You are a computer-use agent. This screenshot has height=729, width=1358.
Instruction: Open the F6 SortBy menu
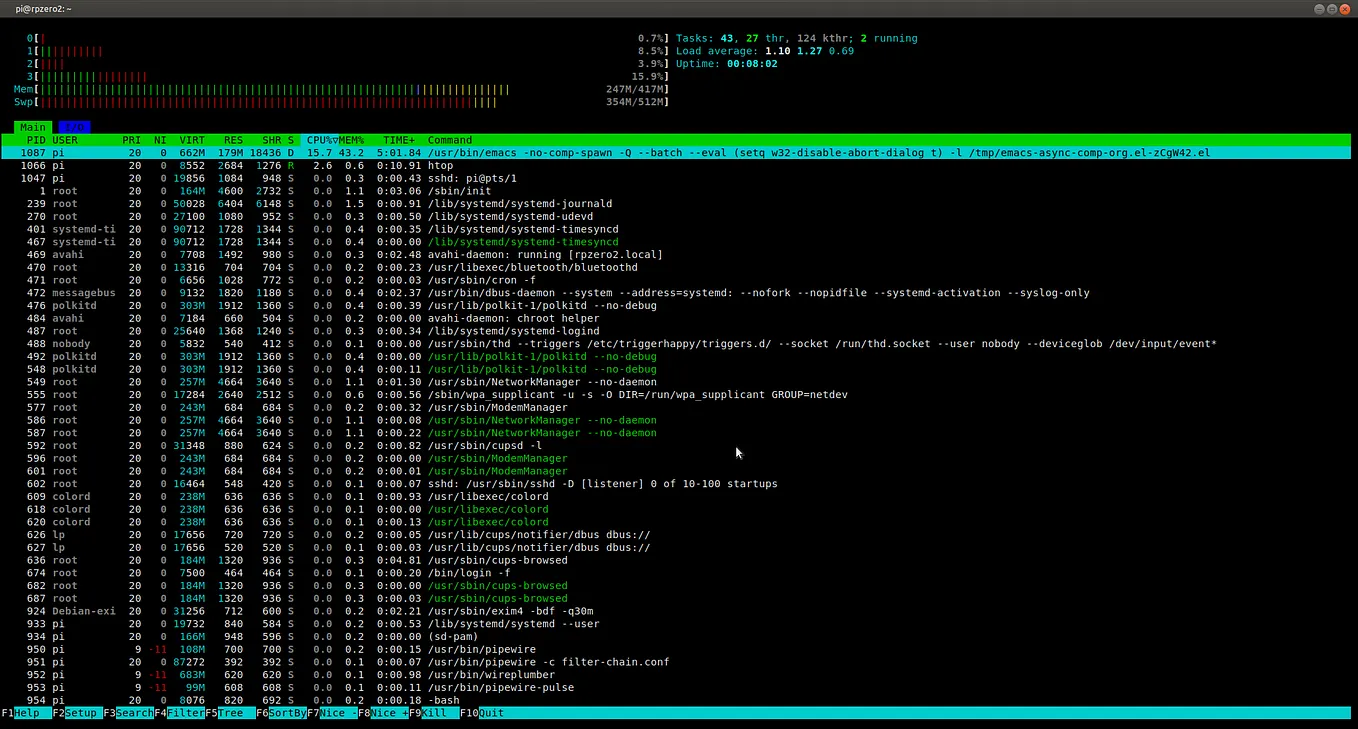(x=281, y=713)
